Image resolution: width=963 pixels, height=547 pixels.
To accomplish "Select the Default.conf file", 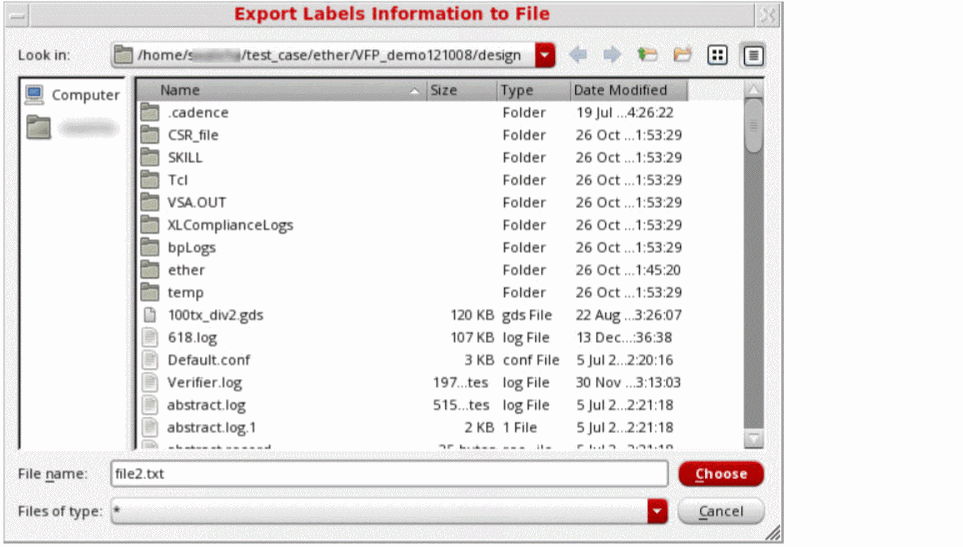I will pyautogui.click(x=209, y=360).
